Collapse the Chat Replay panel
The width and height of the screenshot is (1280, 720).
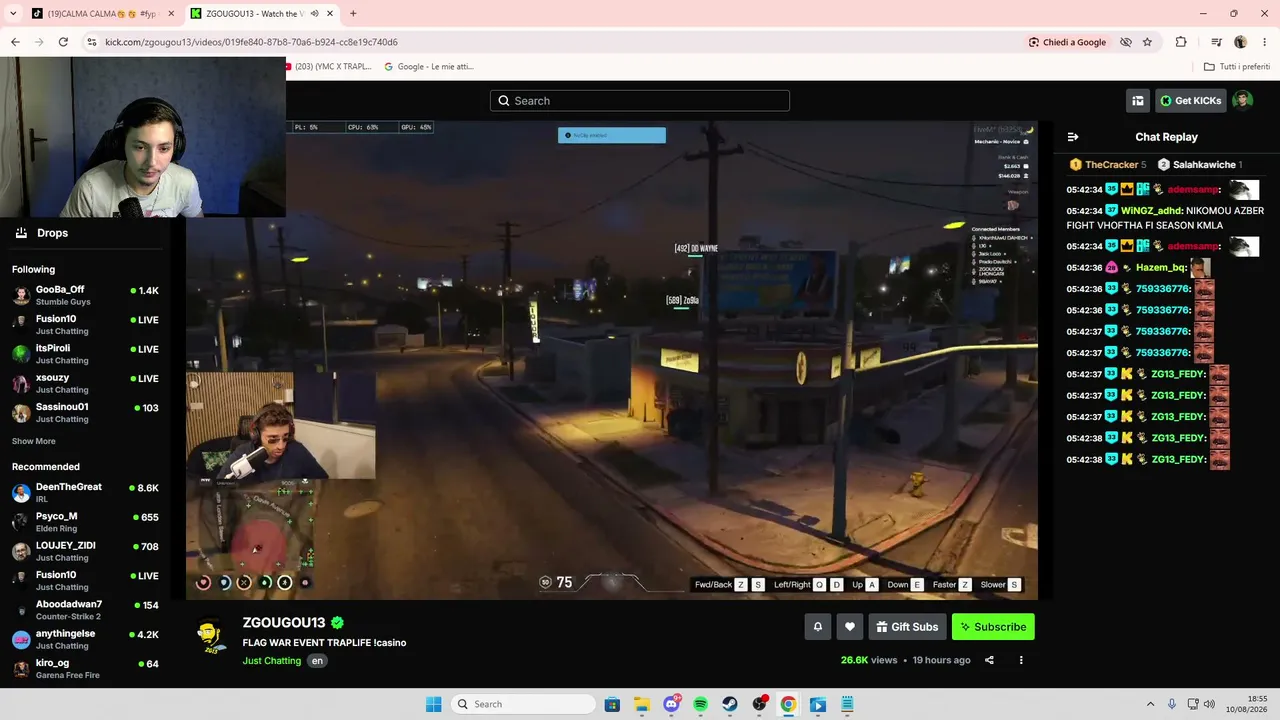1073,137
